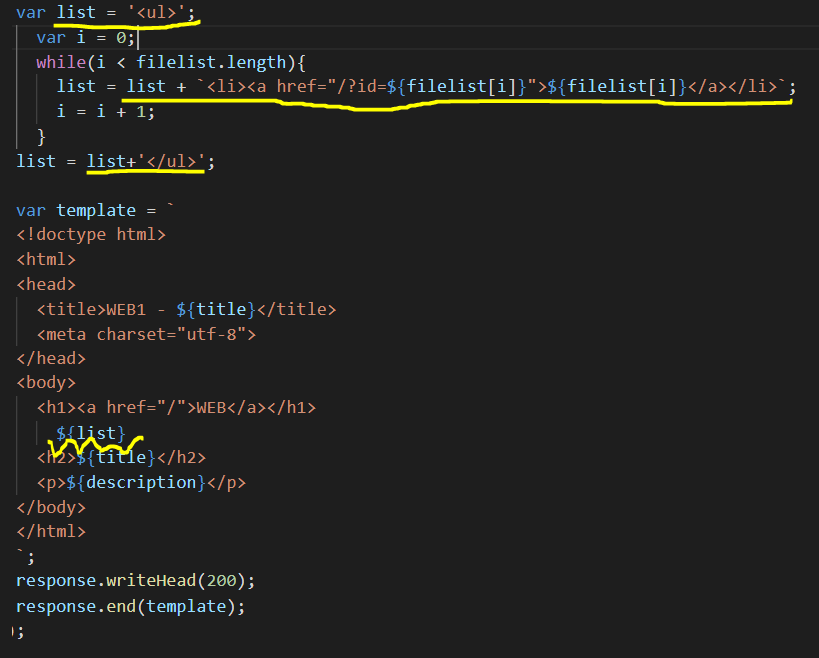This screenshot has height=658, width=819.
Task: Click the "while(i < filelist.length){" line
Action: (x=171, y=63)
